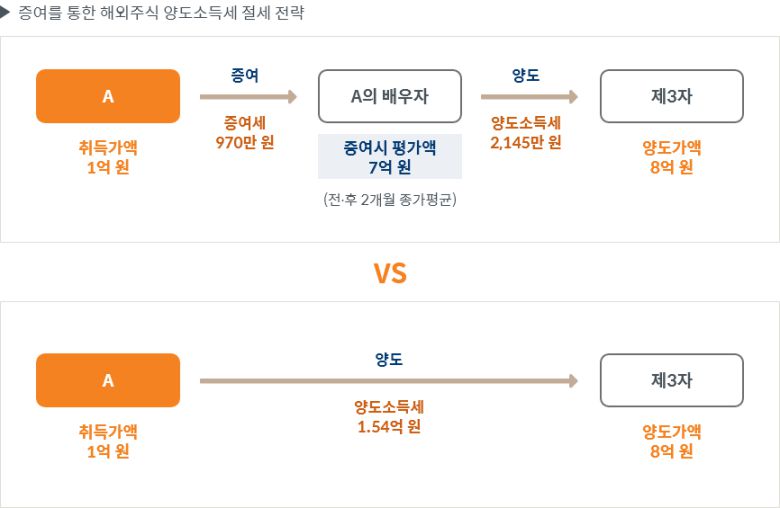Click 양도가액 8억 원 in the upper diagram
This screenshot has height=508, width=780.
671,157
